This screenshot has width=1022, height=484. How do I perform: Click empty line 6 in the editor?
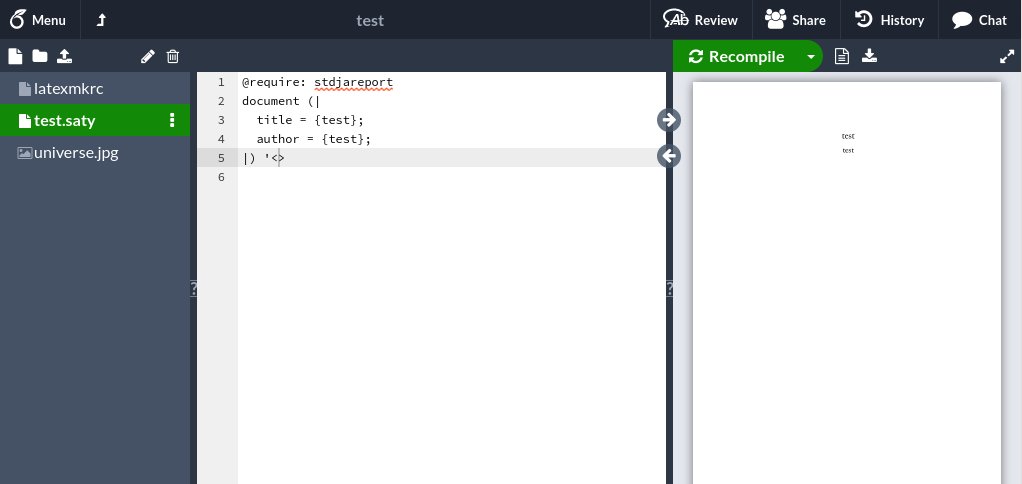452,177
